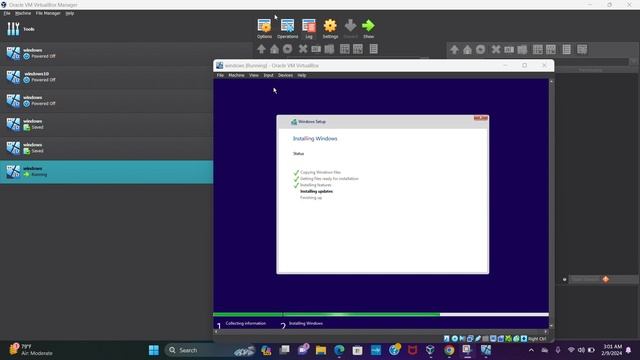The height and width of the screenshot is (360, 640).
Task: Open the Manager's Help menu
Action: coord(70,13)
